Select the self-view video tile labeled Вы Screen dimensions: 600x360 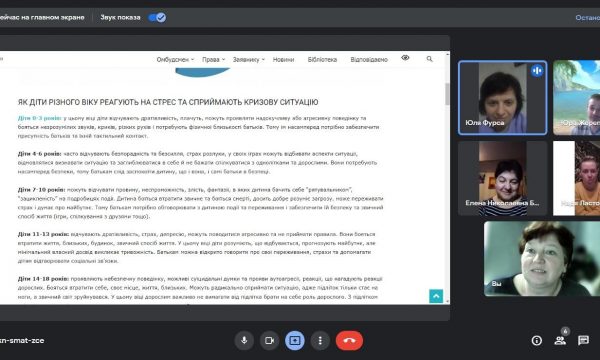pyautogui.click(x=542, y=259)
